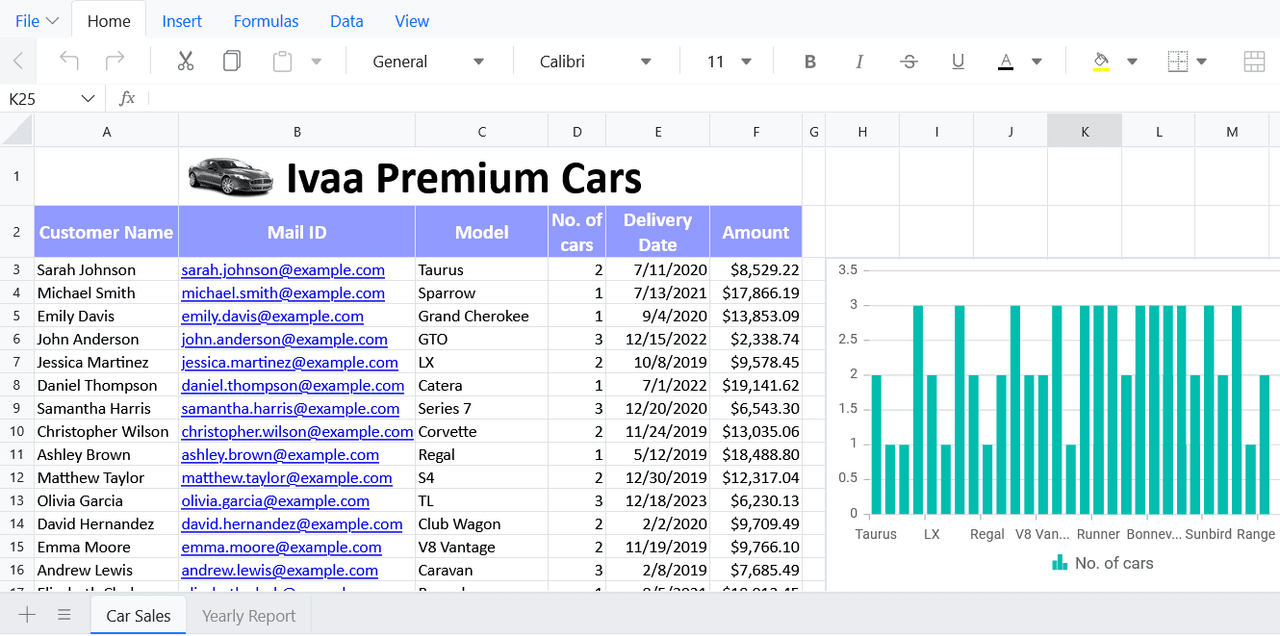1280x636 pixels.
Task: Switch to the Formulas tab
Action: 266,21
